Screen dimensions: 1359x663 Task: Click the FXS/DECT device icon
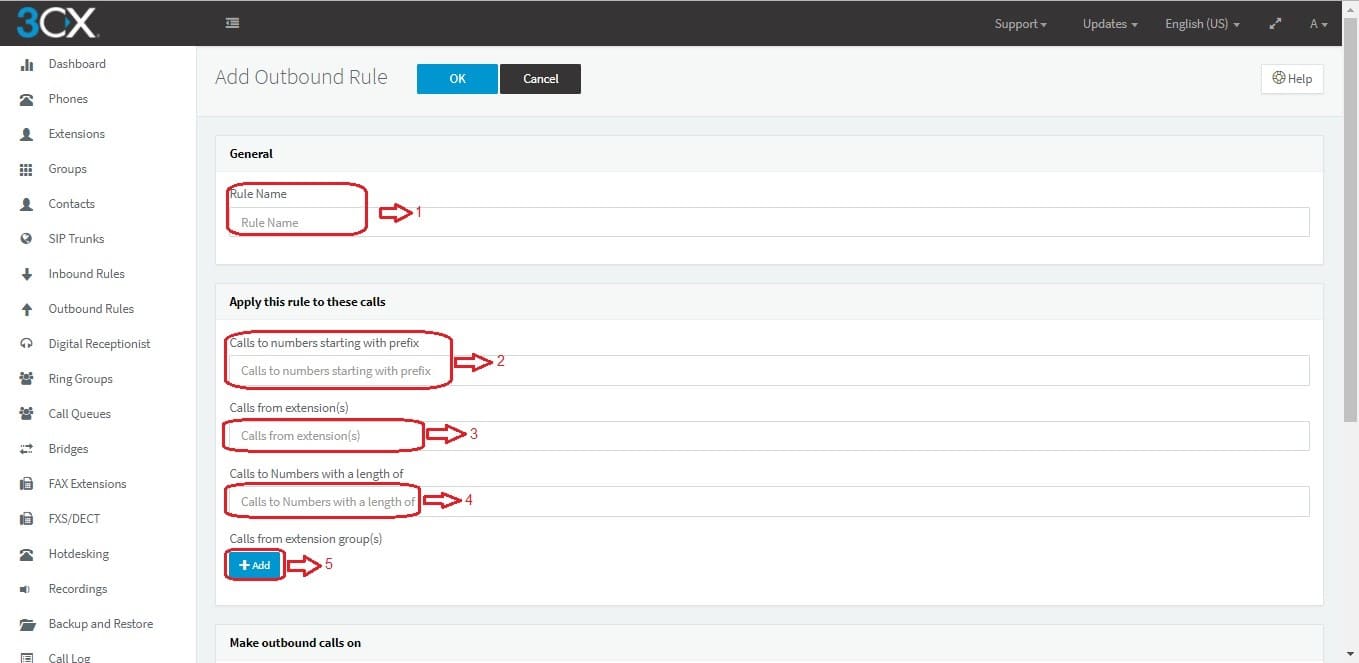tap(27, 519)
